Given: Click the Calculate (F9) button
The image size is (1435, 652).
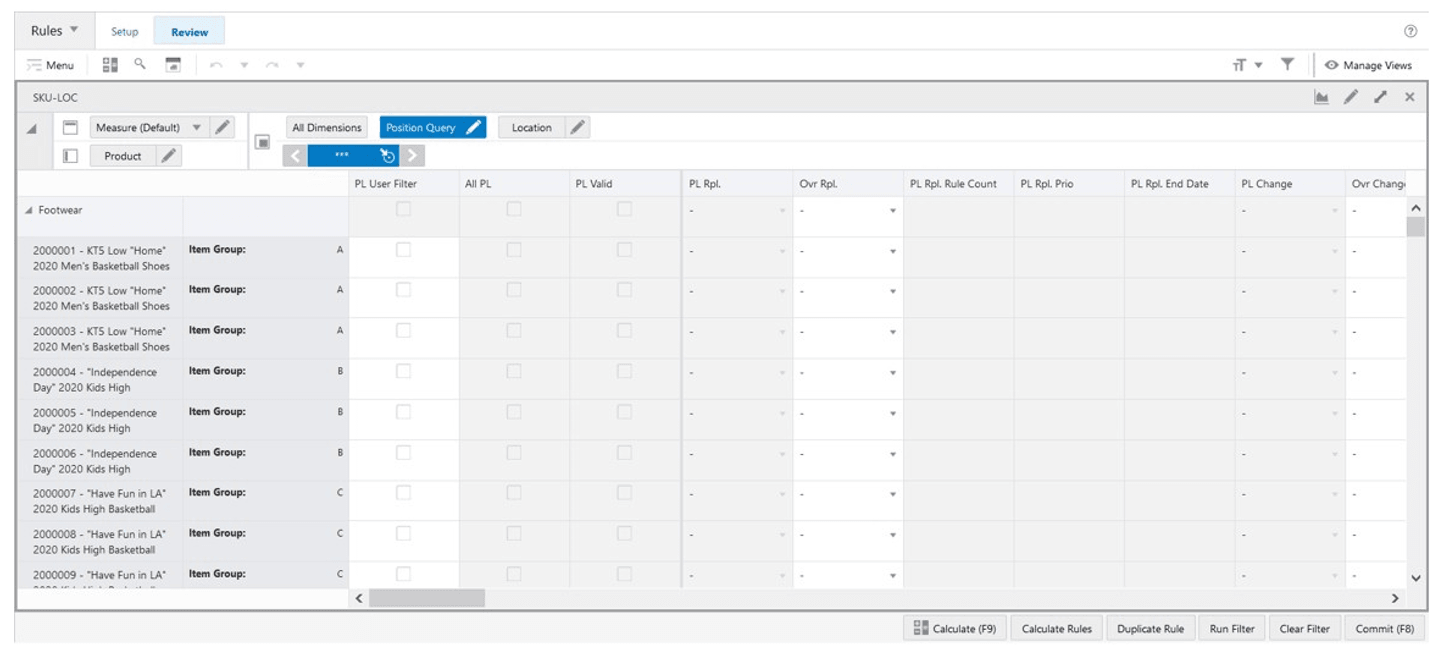Looking at the screenshot, I should [955, 629].
